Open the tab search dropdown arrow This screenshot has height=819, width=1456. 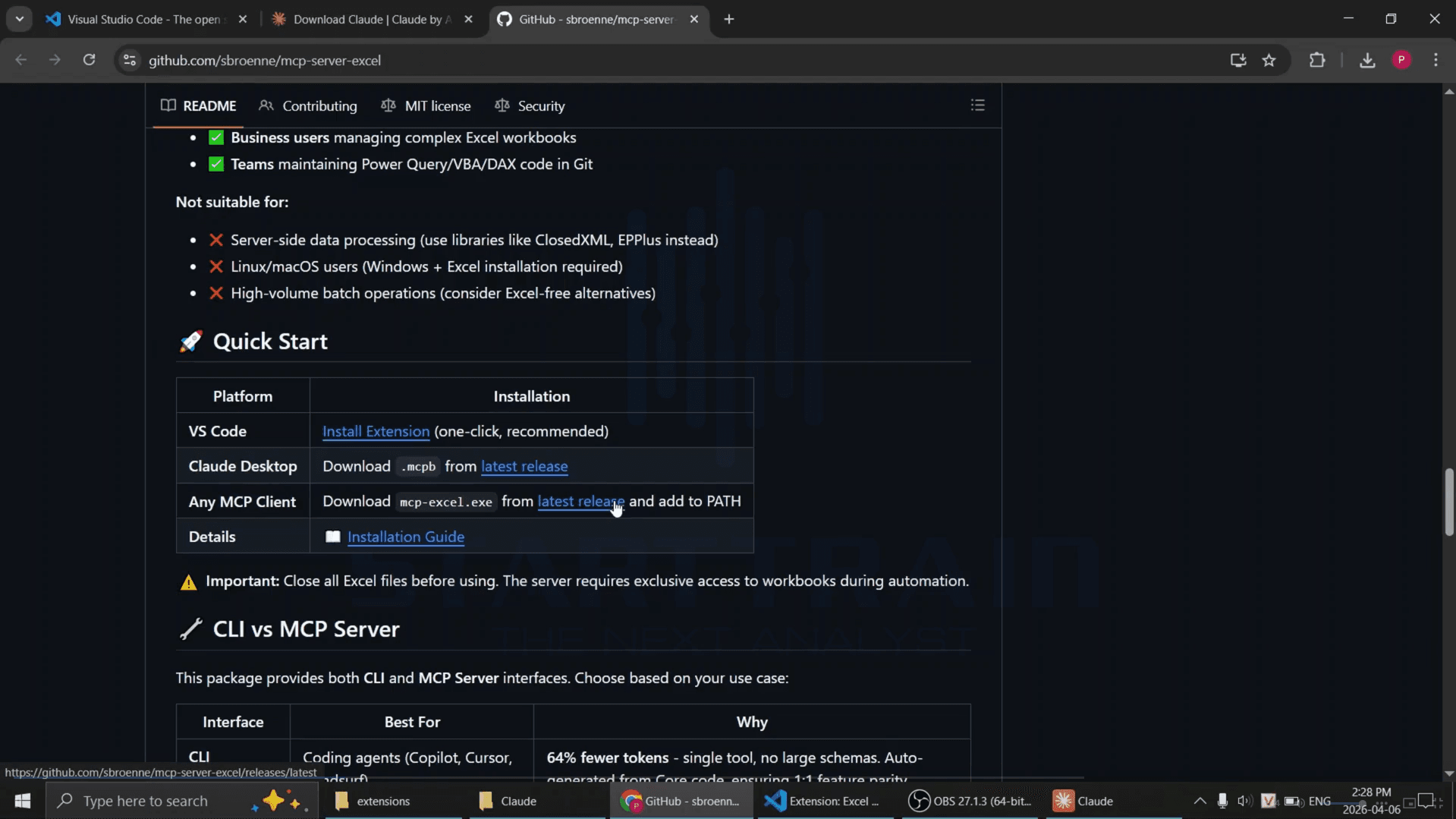pyautogui.click(x=20, y=19)
